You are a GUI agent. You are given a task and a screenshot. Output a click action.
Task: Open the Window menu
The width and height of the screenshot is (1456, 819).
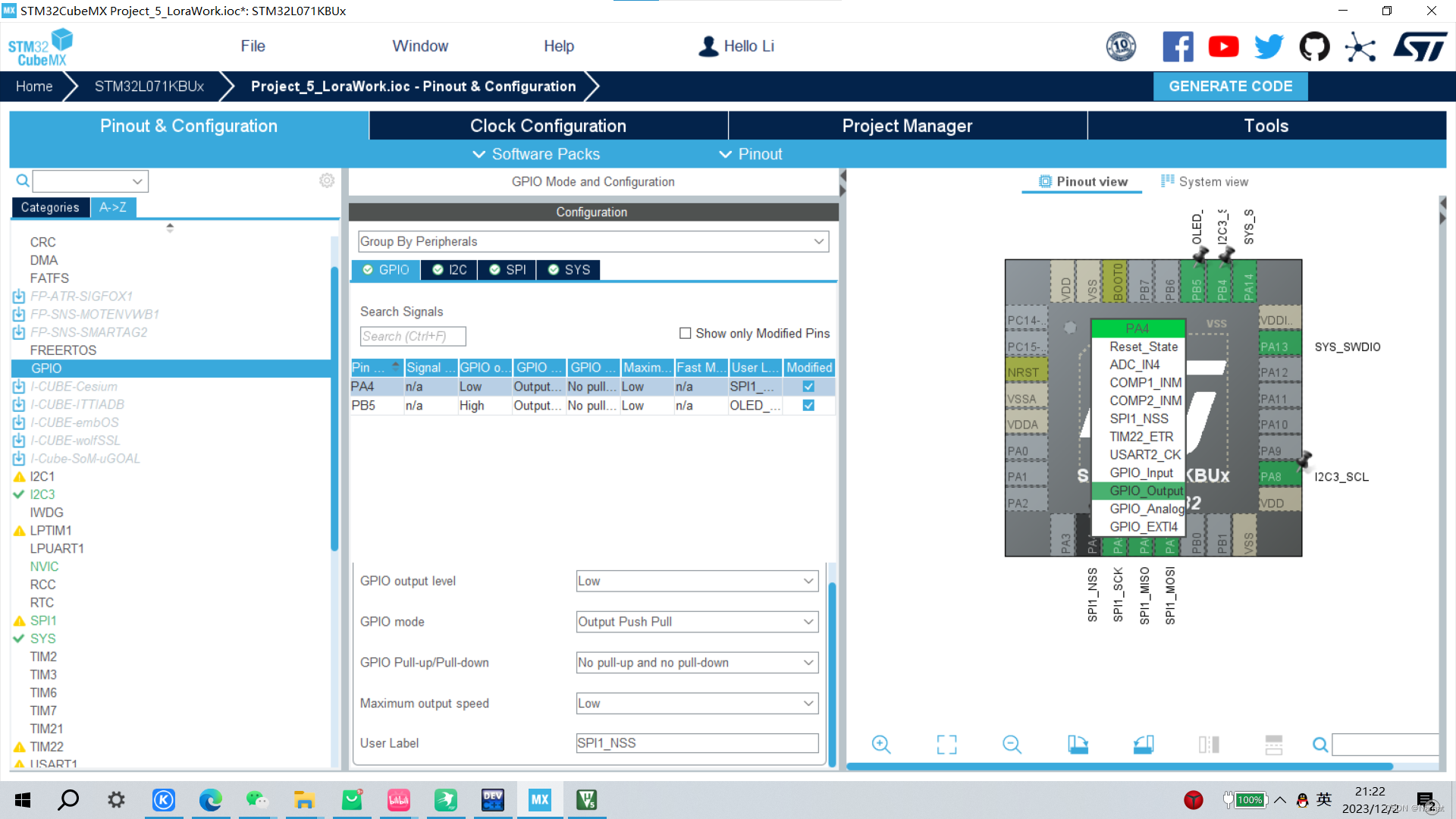(420, 46)
